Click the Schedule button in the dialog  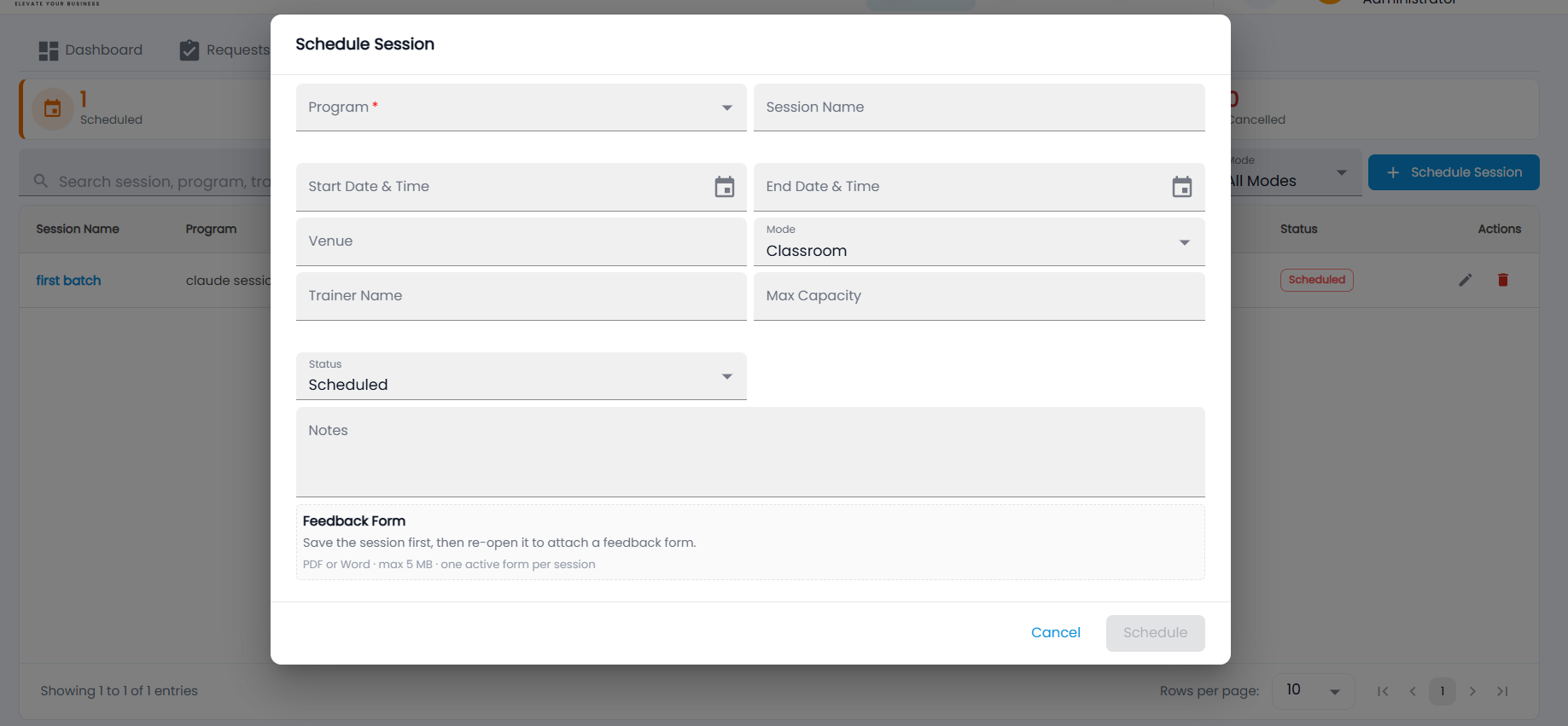1156,633
